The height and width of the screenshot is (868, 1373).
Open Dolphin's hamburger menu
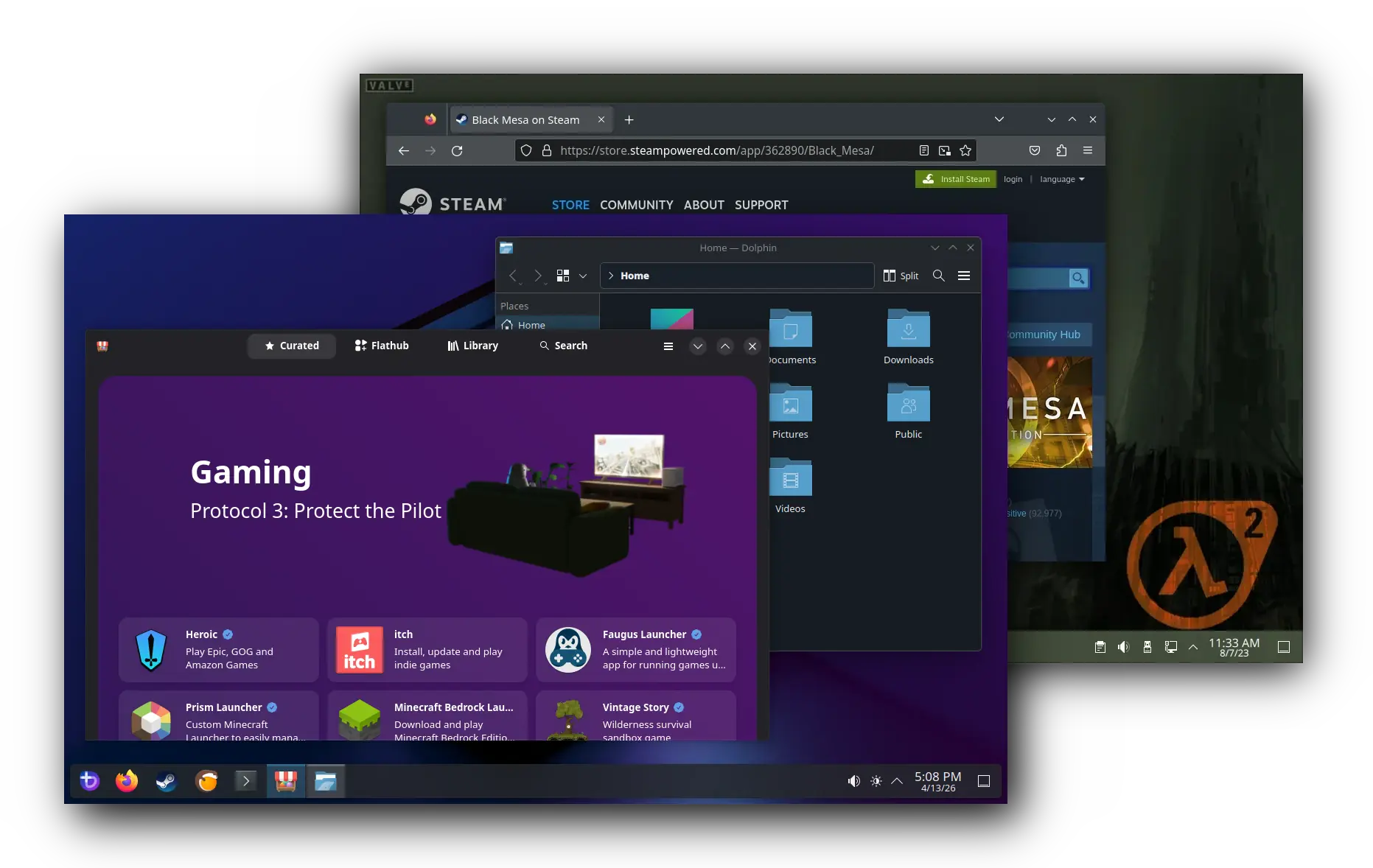click(963, 276)
